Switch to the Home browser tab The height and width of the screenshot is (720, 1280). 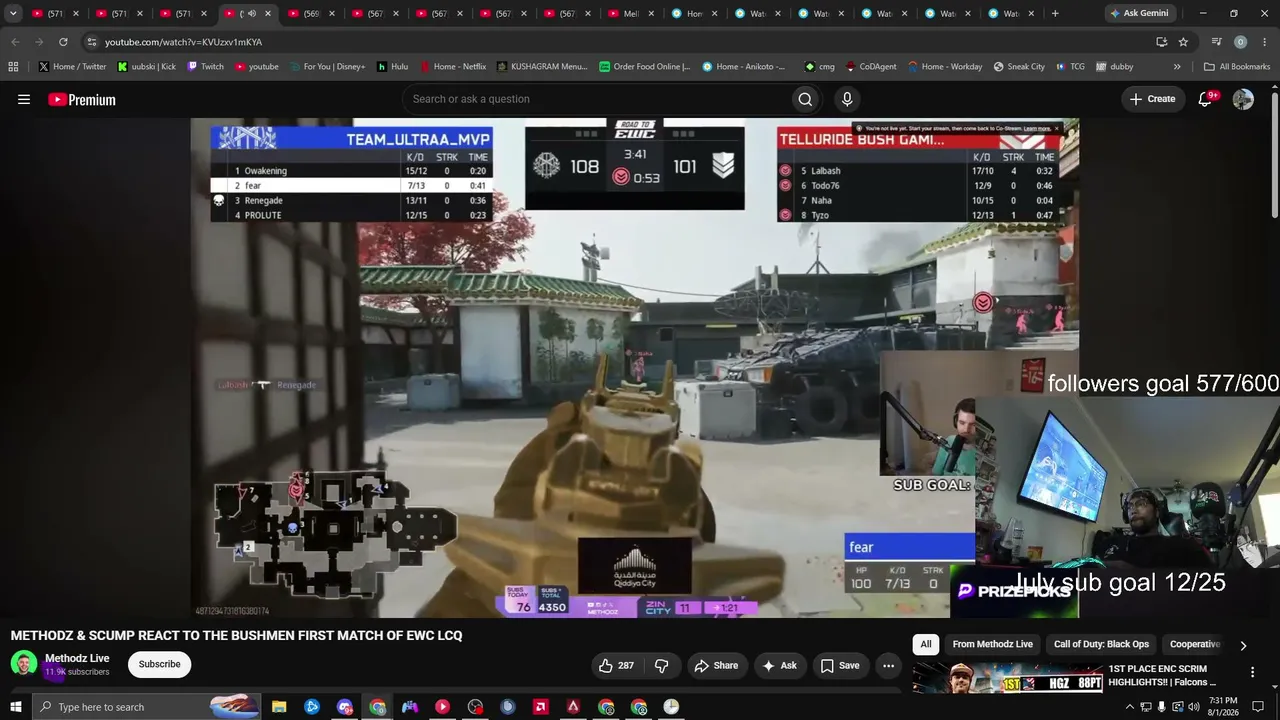pyautogui.click(x=695, y=14)
